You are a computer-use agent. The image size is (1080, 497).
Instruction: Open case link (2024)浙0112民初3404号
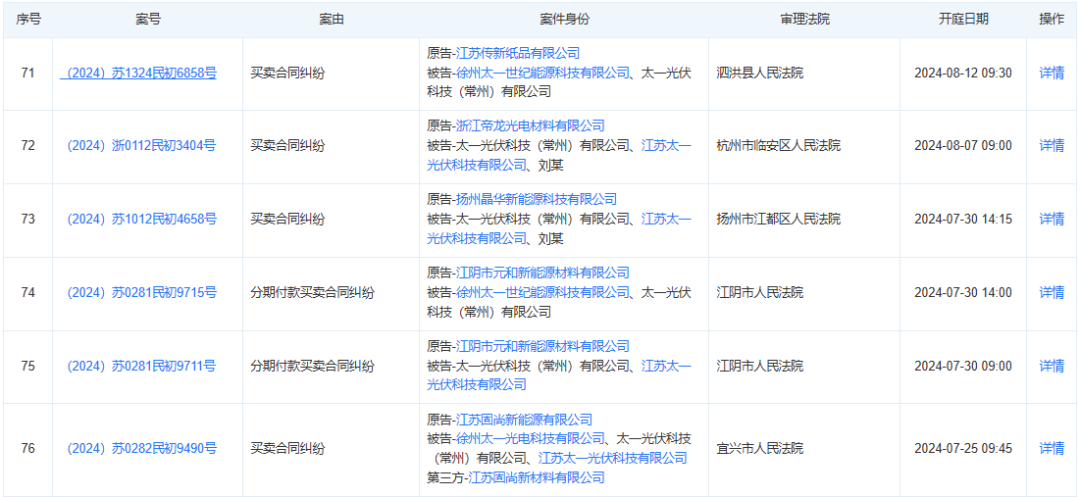tap(141, 146)
